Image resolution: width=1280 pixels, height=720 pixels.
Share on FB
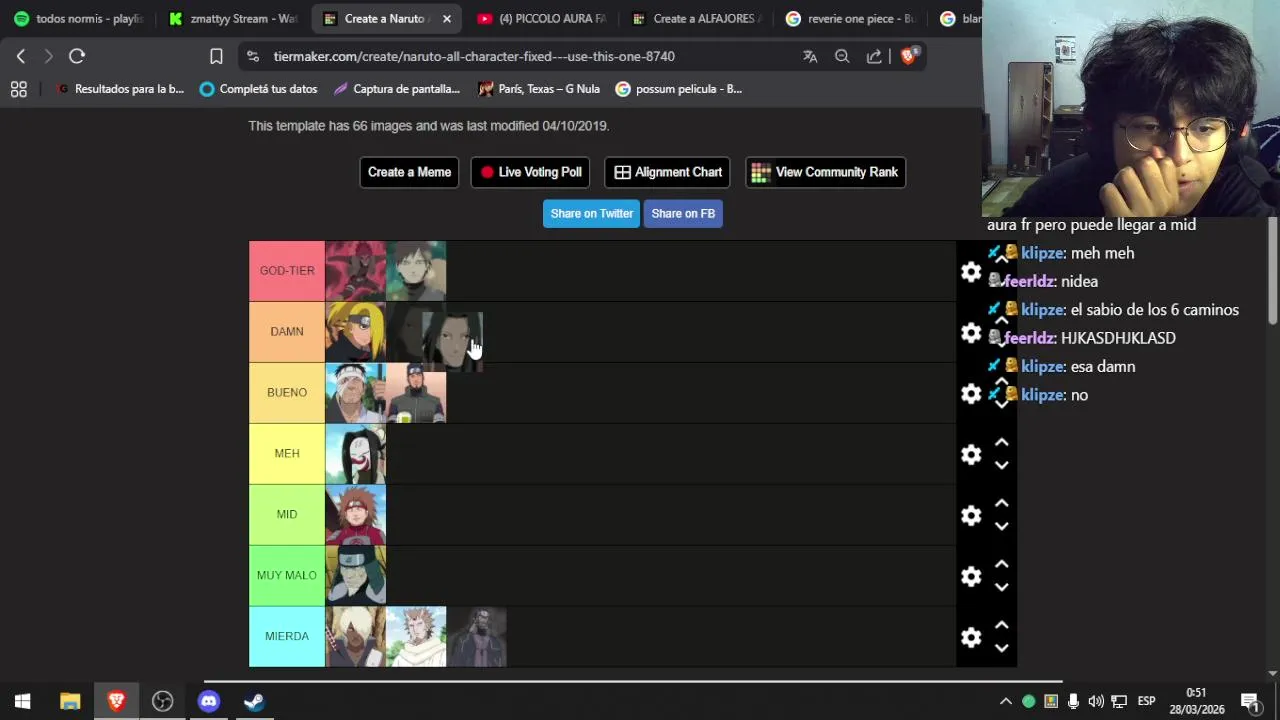(683, 213)
